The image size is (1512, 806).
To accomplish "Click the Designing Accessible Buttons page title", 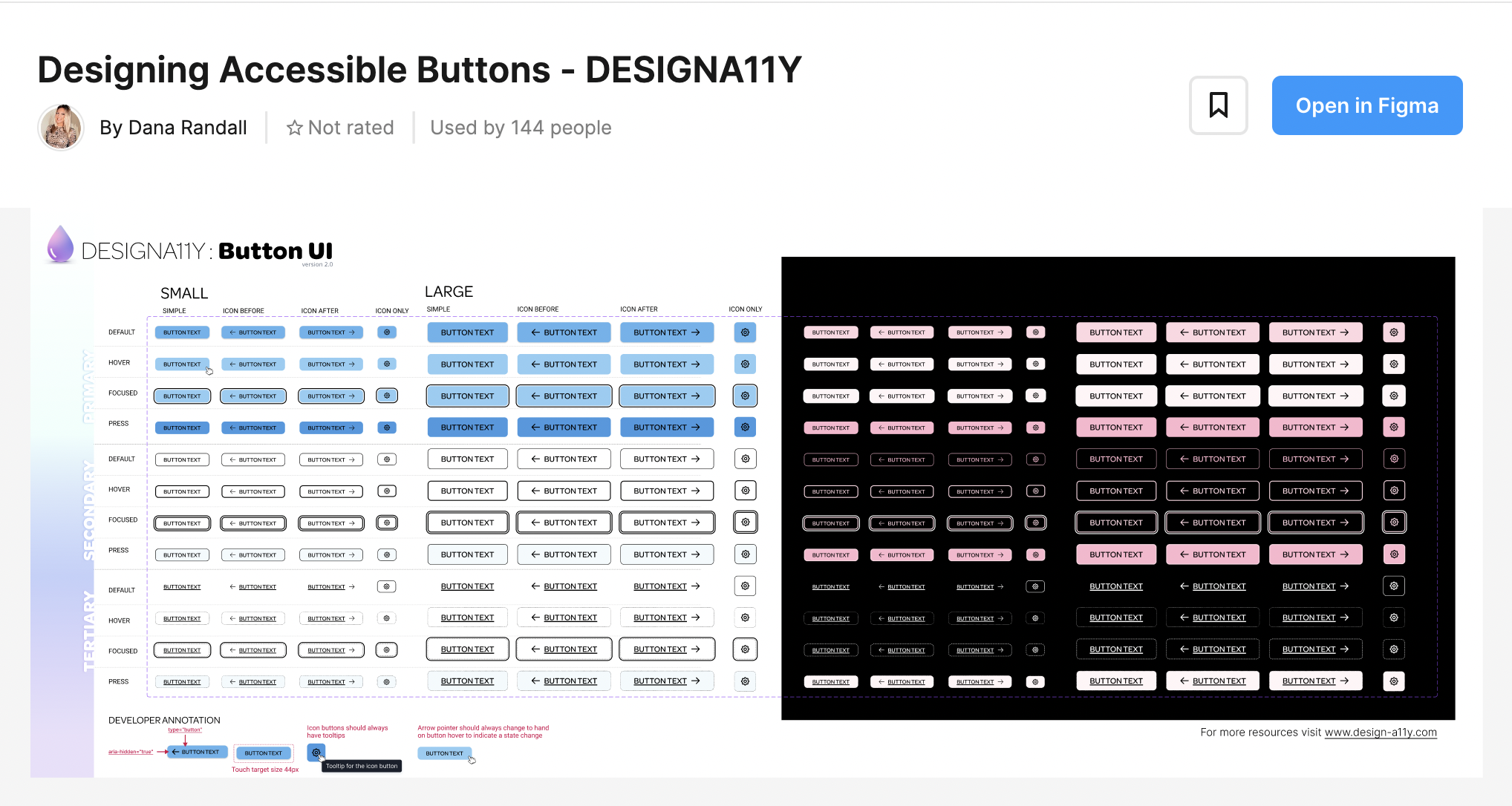I will coord(420,70).
